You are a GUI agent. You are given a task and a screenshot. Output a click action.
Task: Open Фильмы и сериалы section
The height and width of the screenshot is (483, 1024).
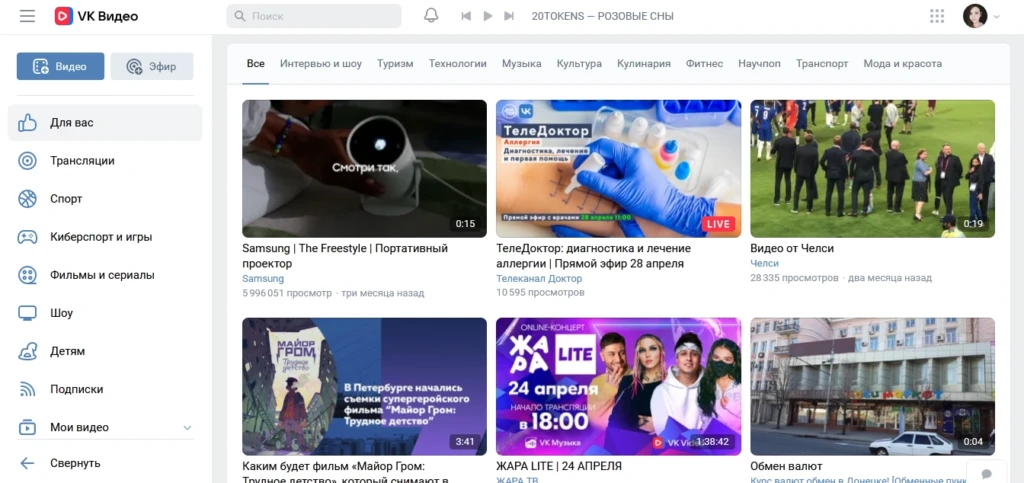(105, 275)
